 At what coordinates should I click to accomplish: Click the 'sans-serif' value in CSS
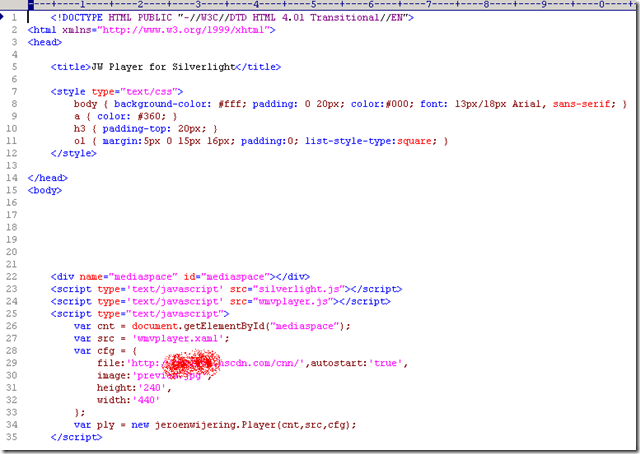click(581, 104)
